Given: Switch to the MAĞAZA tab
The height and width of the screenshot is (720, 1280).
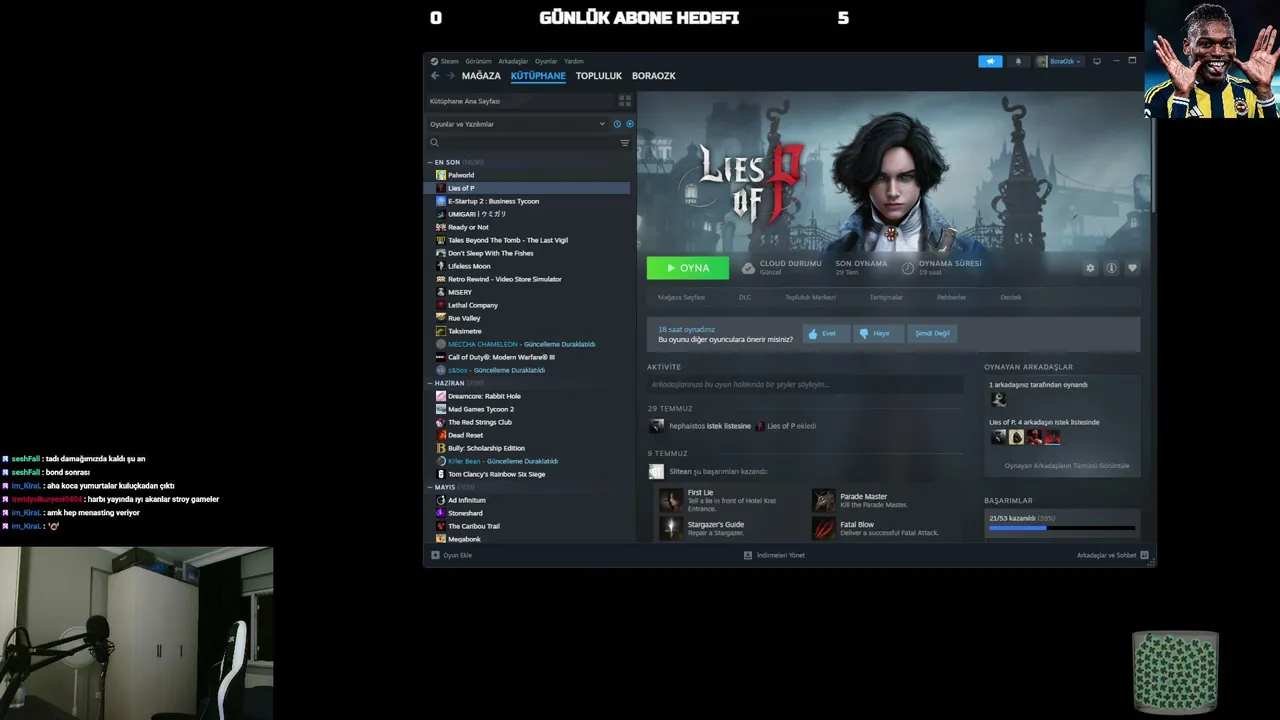Looking at the screenshot, I should pos(481,76).
